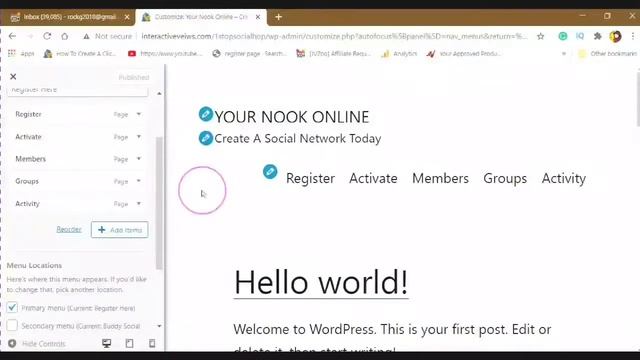This screenshot has width=640, height=360.
Task: Open How To Create A Clic bookmark
Action: click(80, 53)
